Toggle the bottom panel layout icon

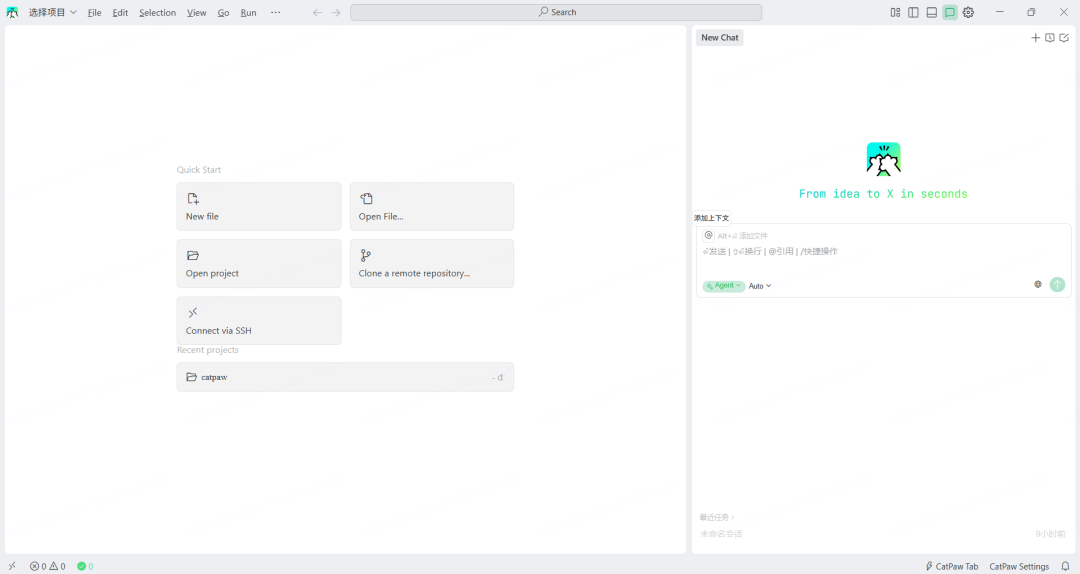(932, 12)
